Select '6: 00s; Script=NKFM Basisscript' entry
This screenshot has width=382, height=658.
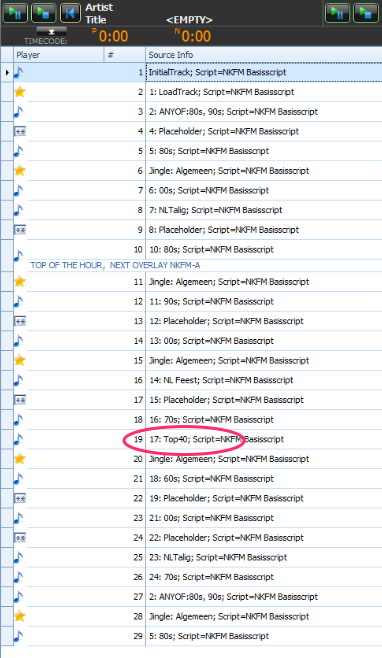(x=209, y=191)
